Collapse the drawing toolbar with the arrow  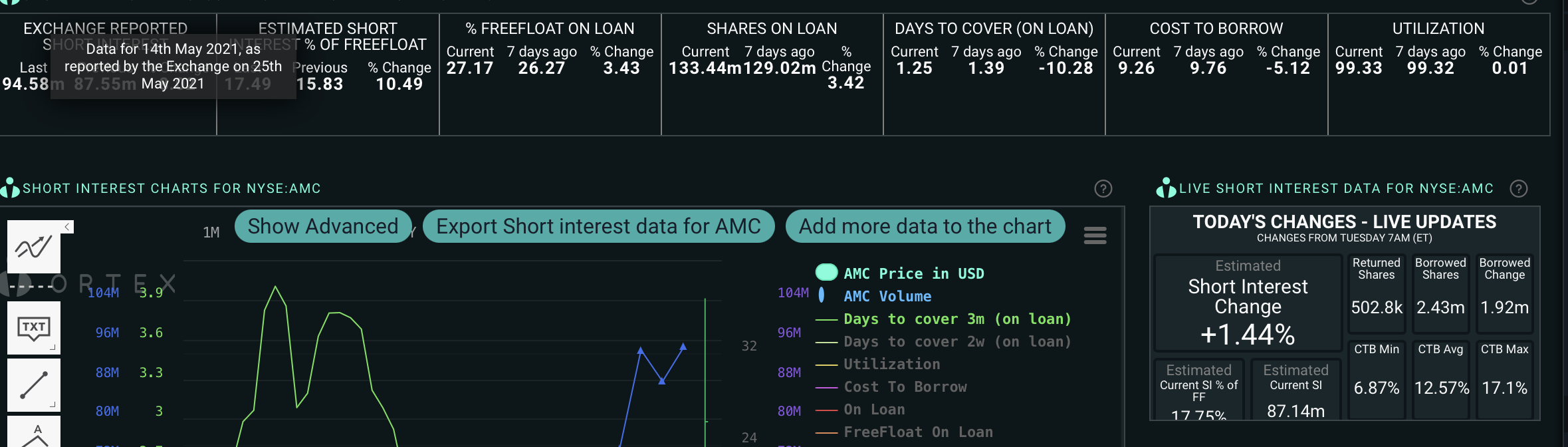point(67,227)
